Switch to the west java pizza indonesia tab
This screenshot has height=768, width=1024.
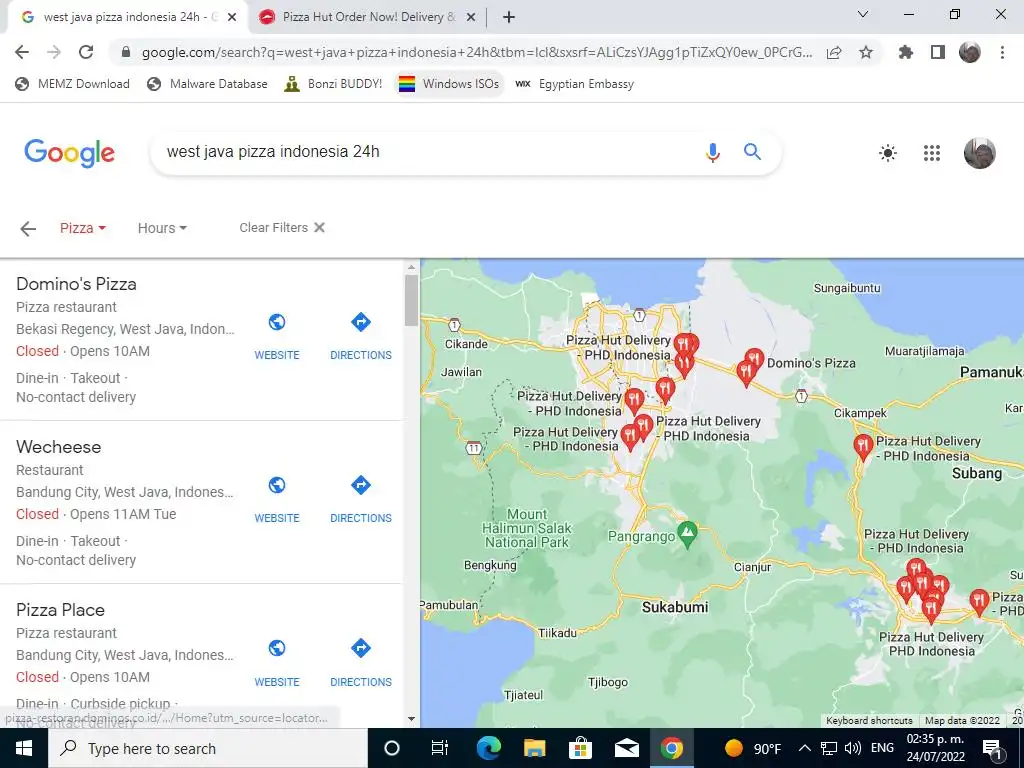pyautogui.click(x=129, y=17)
